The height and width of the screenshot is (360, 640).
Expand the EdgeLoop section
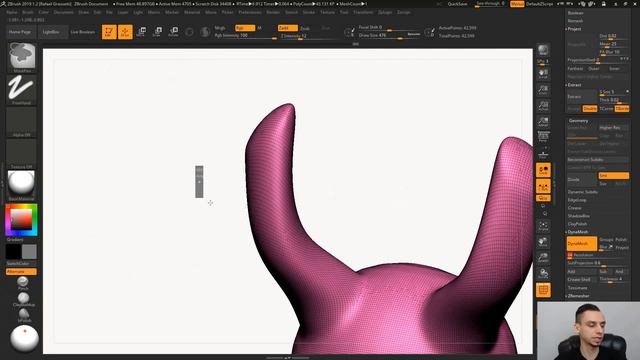pyautogui.click(x=577, y=200)
